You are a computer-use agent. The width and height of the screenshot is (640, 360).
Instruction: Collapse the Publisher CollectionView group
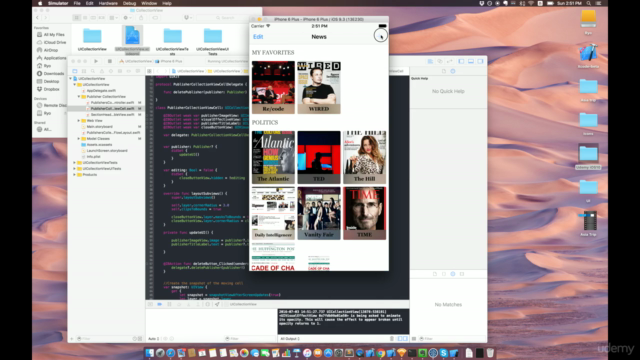coord(79,97)
